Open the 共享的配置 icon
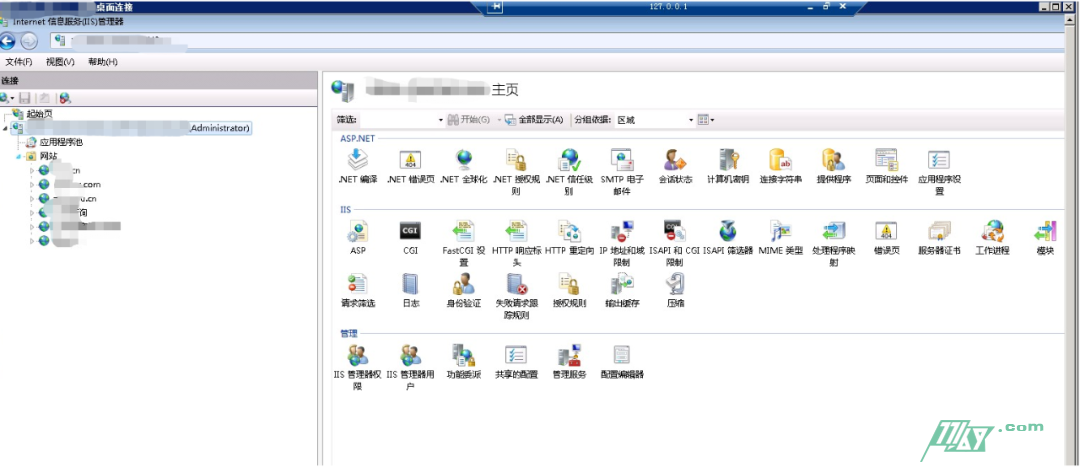This screenshot has height=467, width=1080. coord(516,355)
